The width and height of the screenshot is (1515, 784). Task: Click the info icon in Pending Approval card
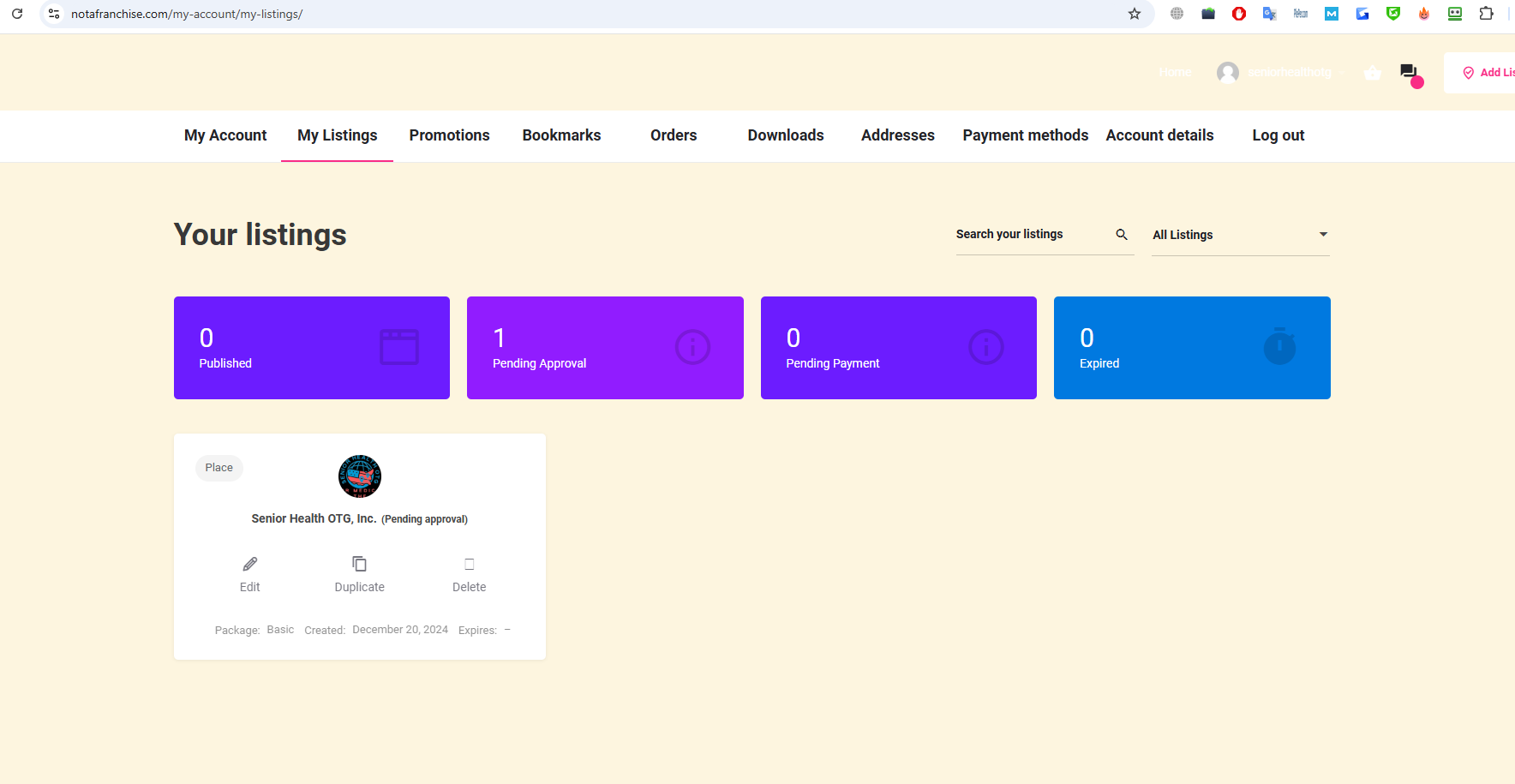(693, 347)
